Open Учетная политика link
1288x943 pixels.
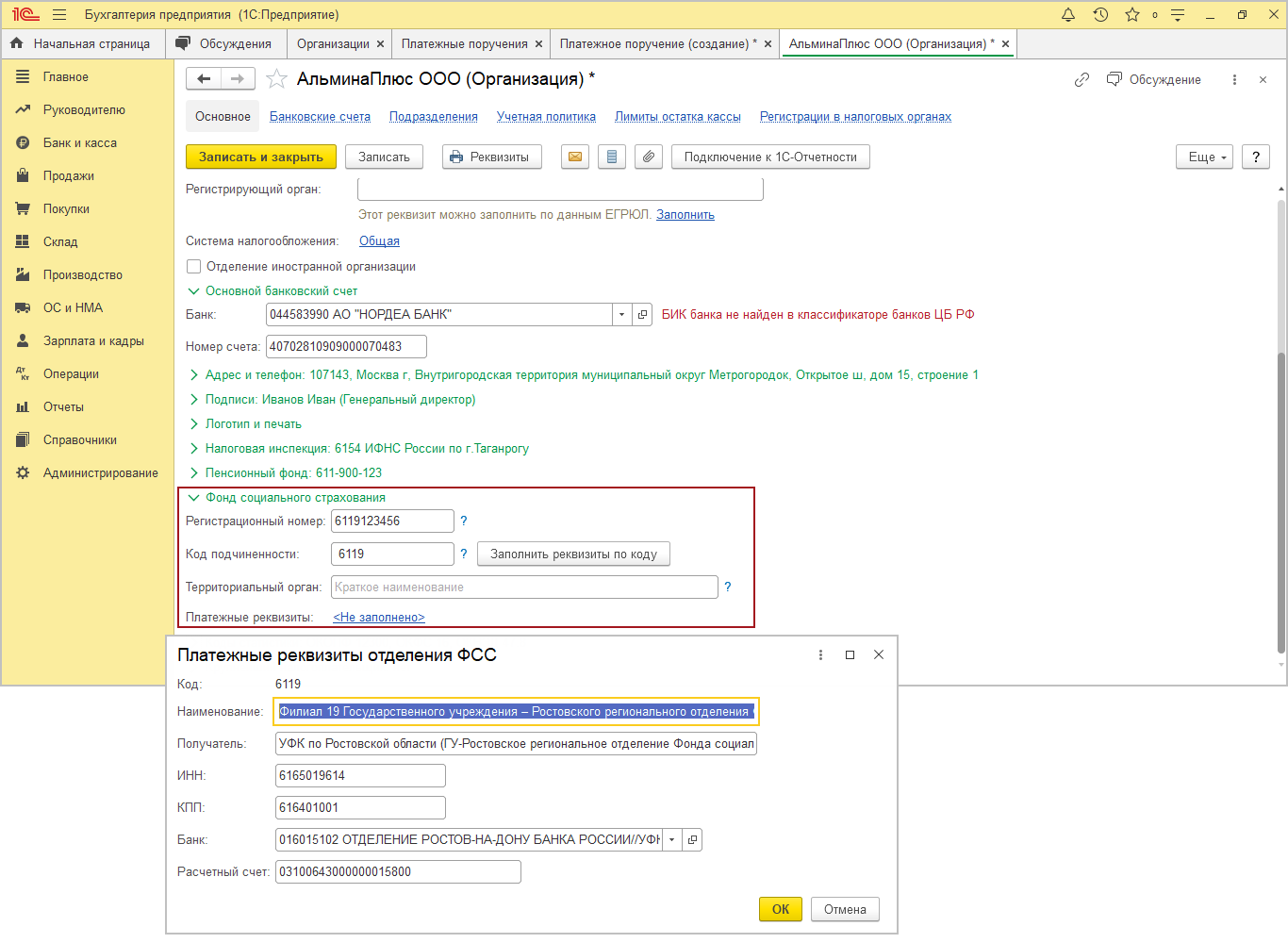(546, 117)
